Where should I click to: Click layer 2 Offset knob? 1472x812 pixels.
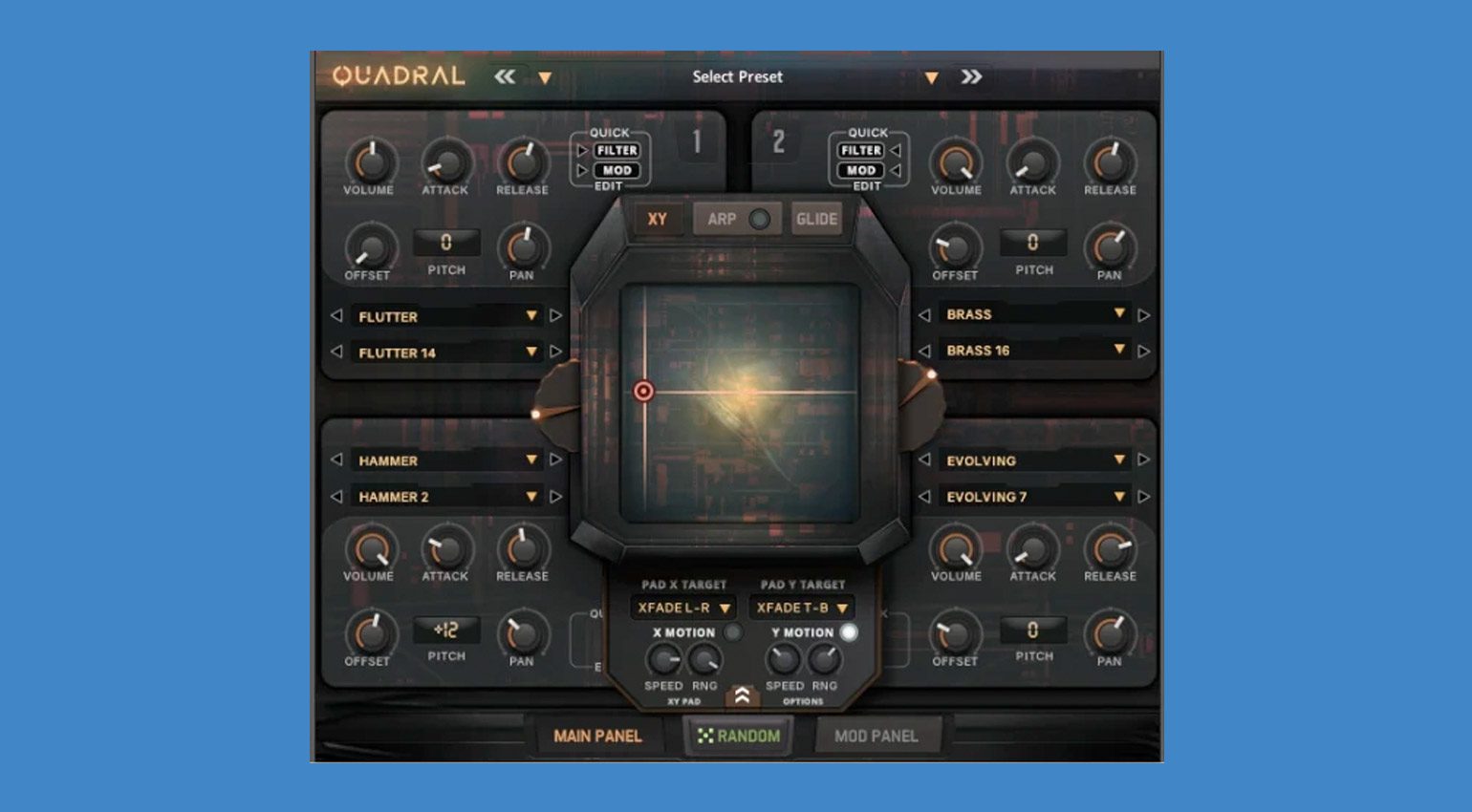click(955, 247)
